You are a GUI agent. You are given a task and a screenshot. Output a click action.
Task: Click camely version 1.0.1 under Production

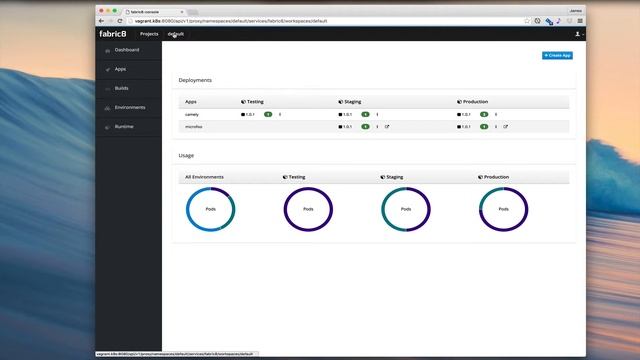(x=464, y=115)
